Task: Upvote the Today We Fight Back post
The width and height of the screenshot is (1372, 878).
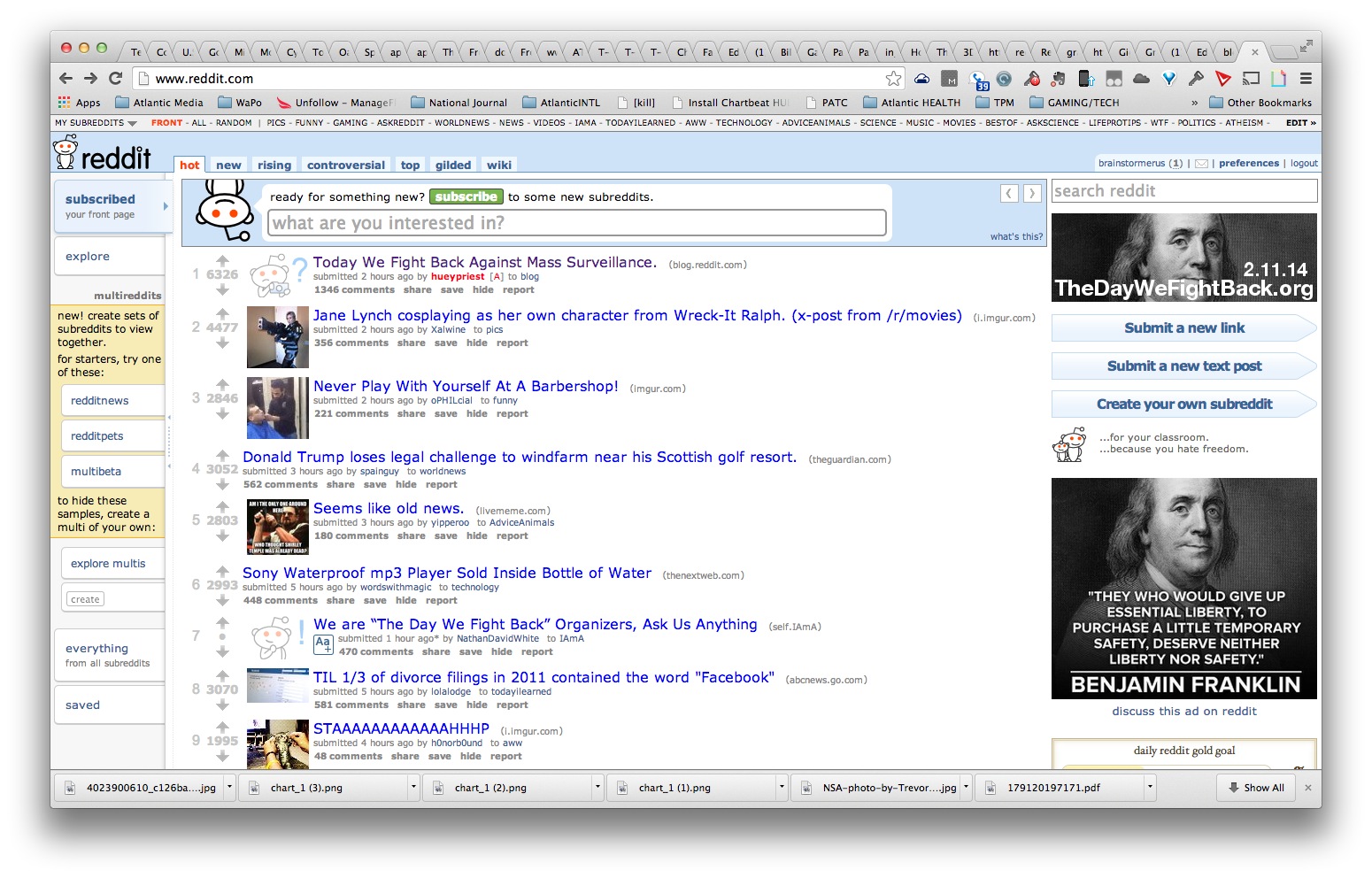Action: click(x=222, y=260)
